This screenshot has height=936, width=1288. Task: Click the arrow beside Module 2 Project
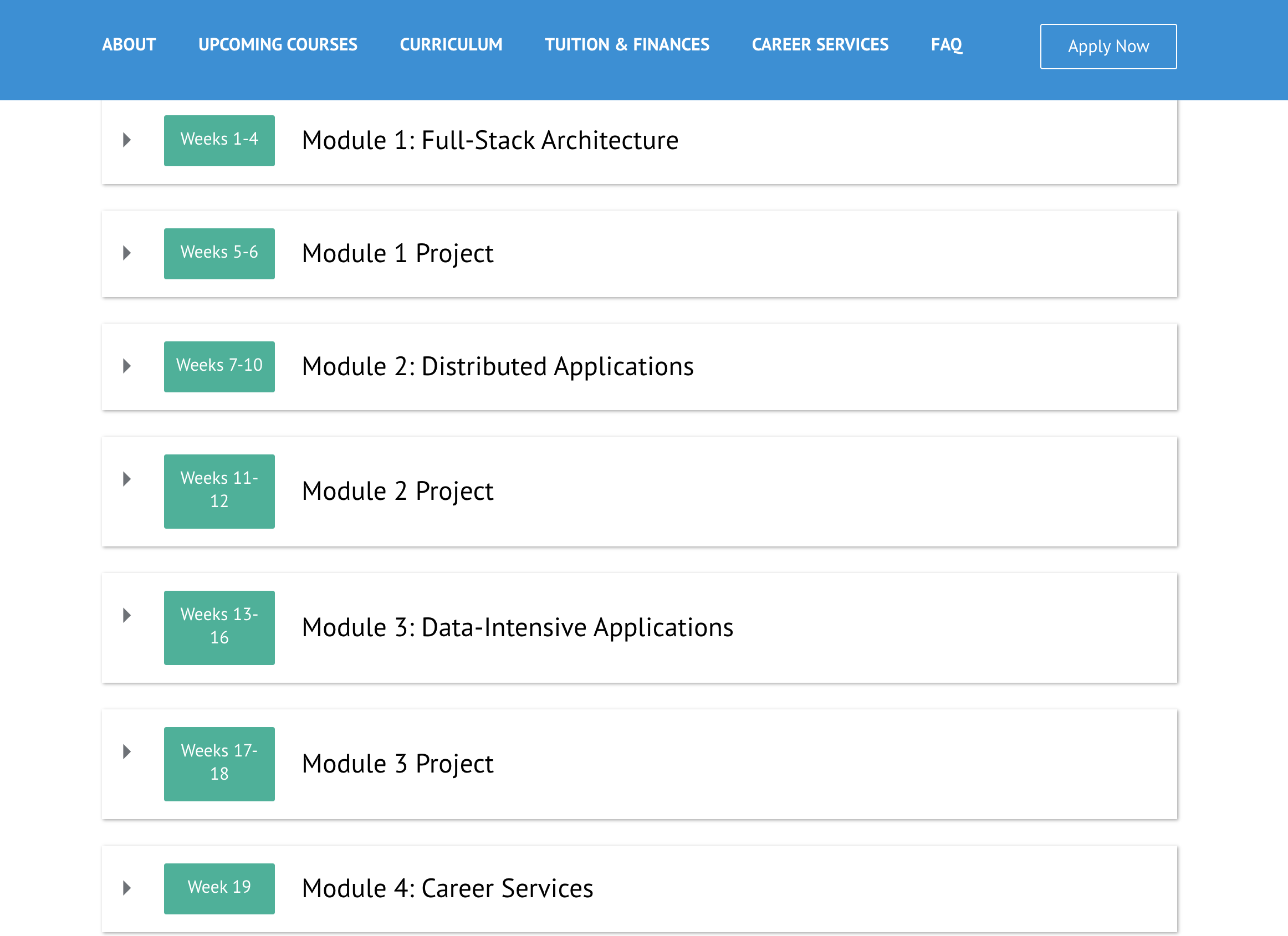[x=127, y=479]
